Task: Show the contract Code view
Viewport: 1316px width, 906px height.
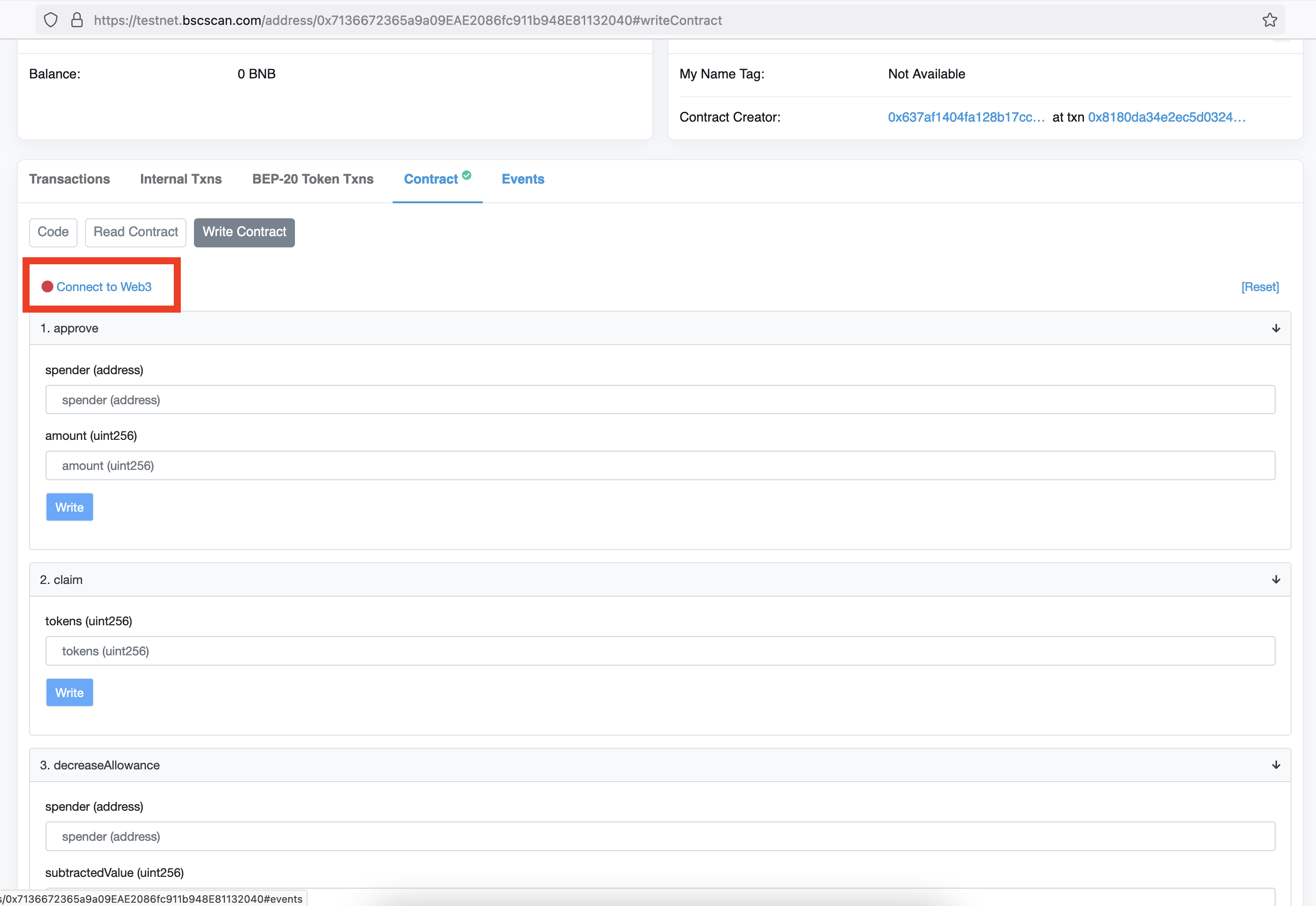Action: pyautogui.click(x=53, y=232)
